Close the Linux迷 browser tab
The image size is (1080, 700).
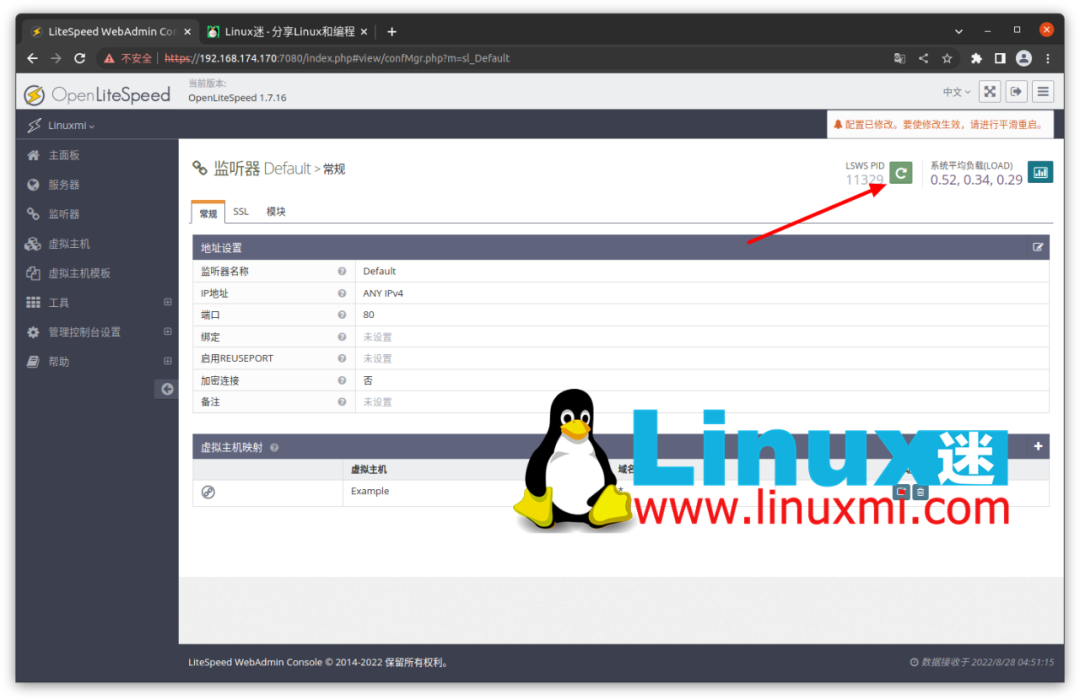point(364,32)
